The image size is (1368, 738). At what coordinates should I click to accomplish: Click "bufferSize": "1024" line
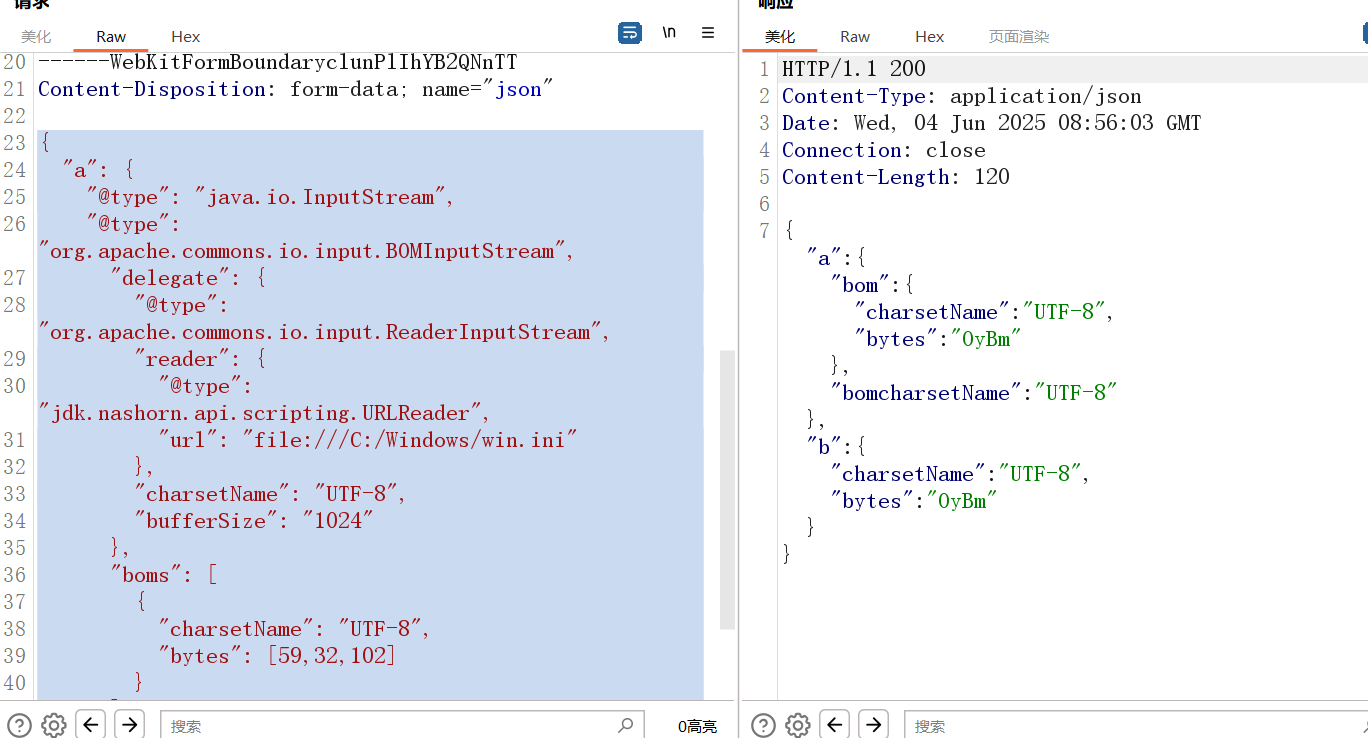[254, 521]
